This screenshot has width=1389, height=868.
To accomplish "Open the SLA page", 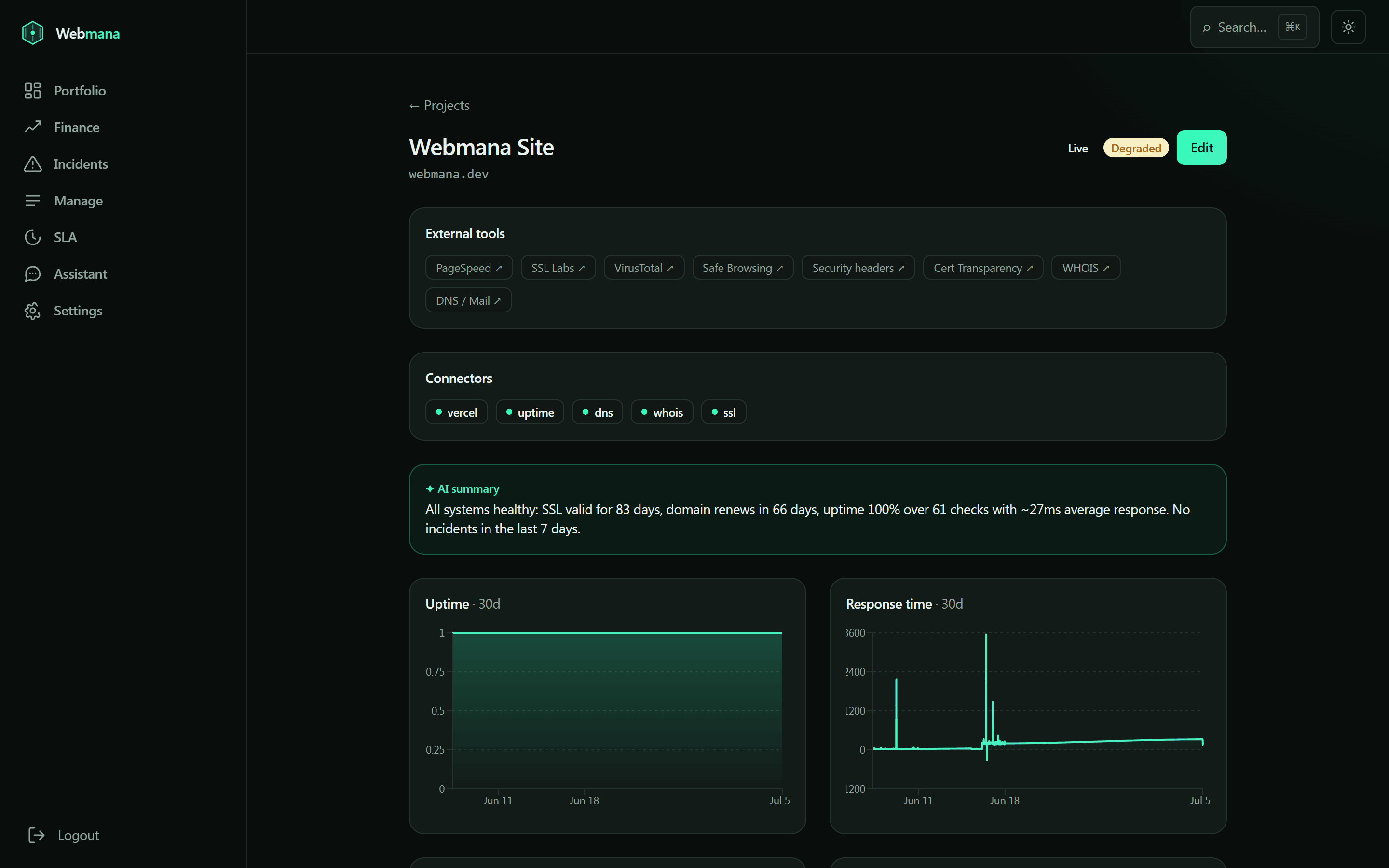I will (66, 238).
